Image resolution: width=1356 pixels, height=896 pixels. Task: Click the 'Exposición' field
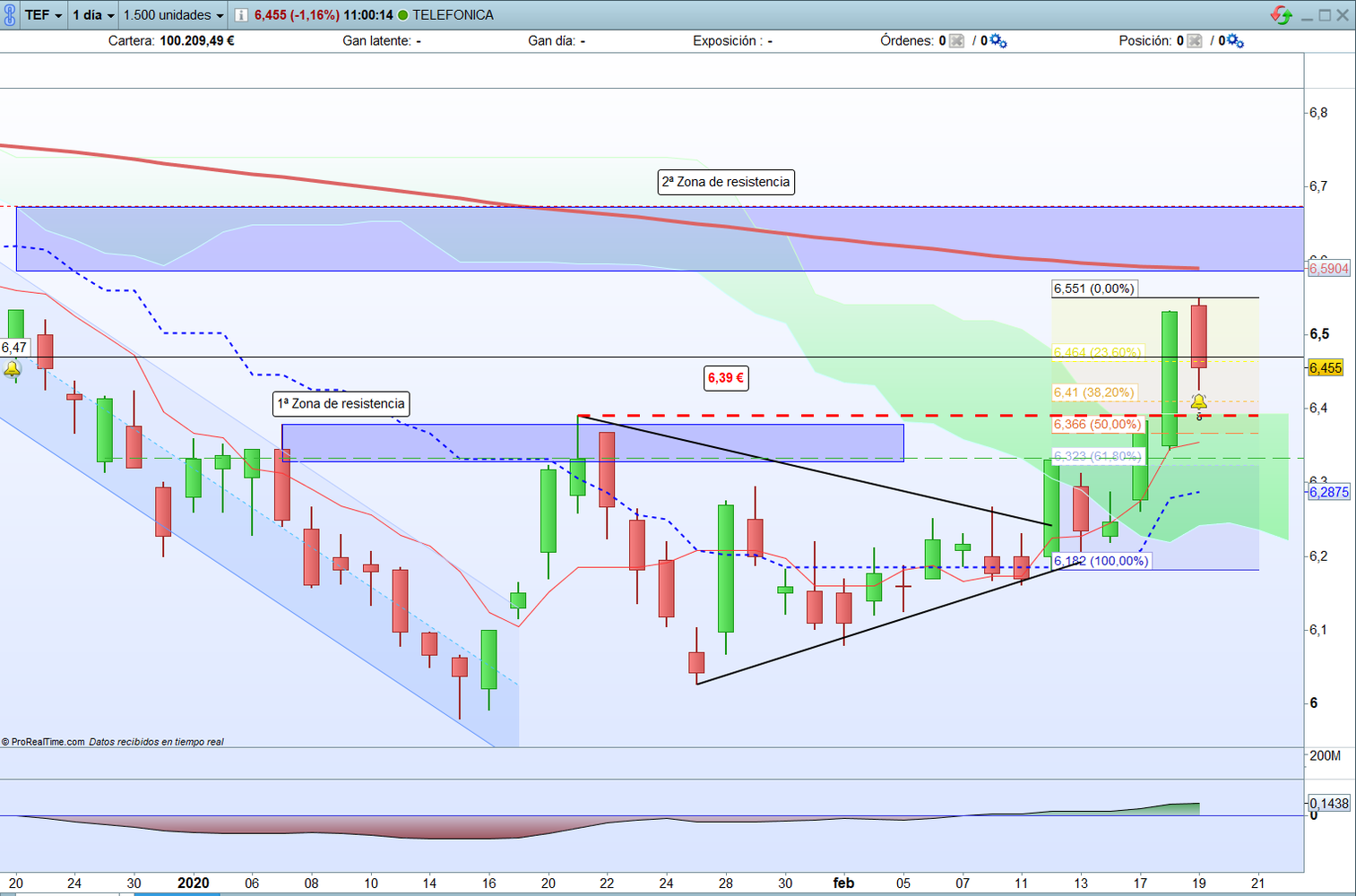tap(732, 41)
